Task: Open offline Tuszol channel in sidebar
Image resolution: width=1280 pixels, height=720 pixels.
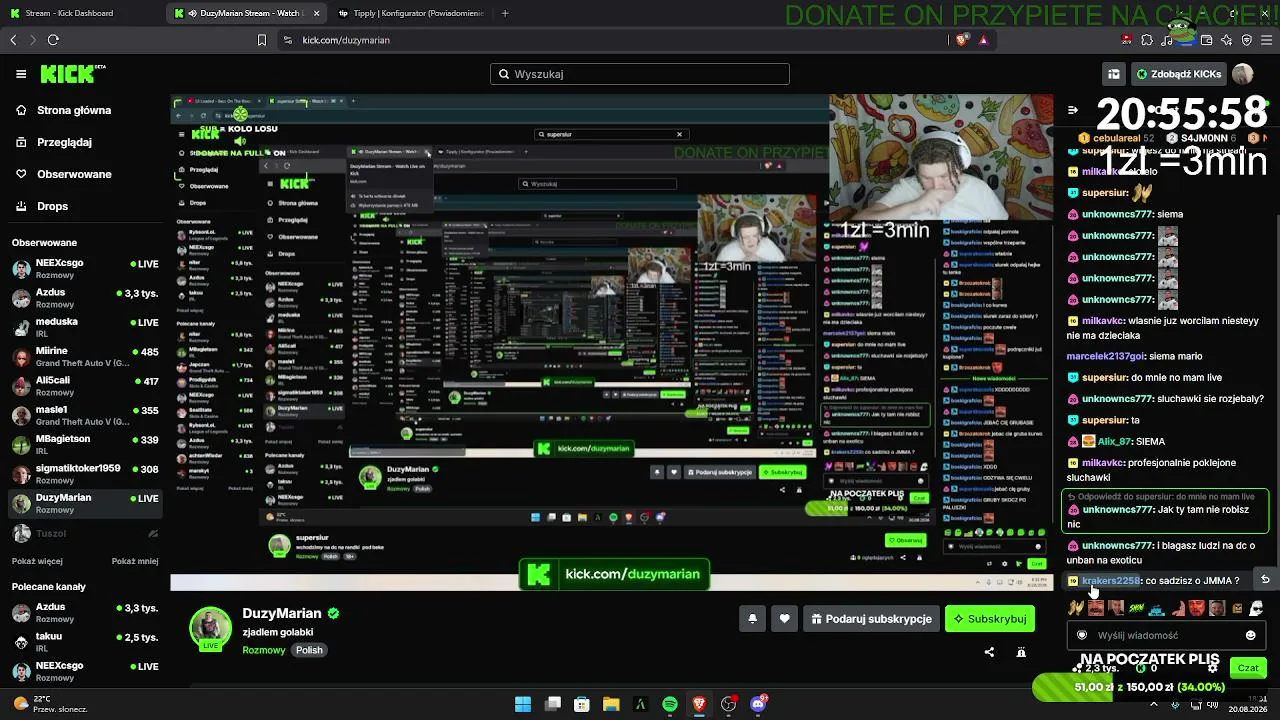Action: pyautogui.click(x=85, y=533)
